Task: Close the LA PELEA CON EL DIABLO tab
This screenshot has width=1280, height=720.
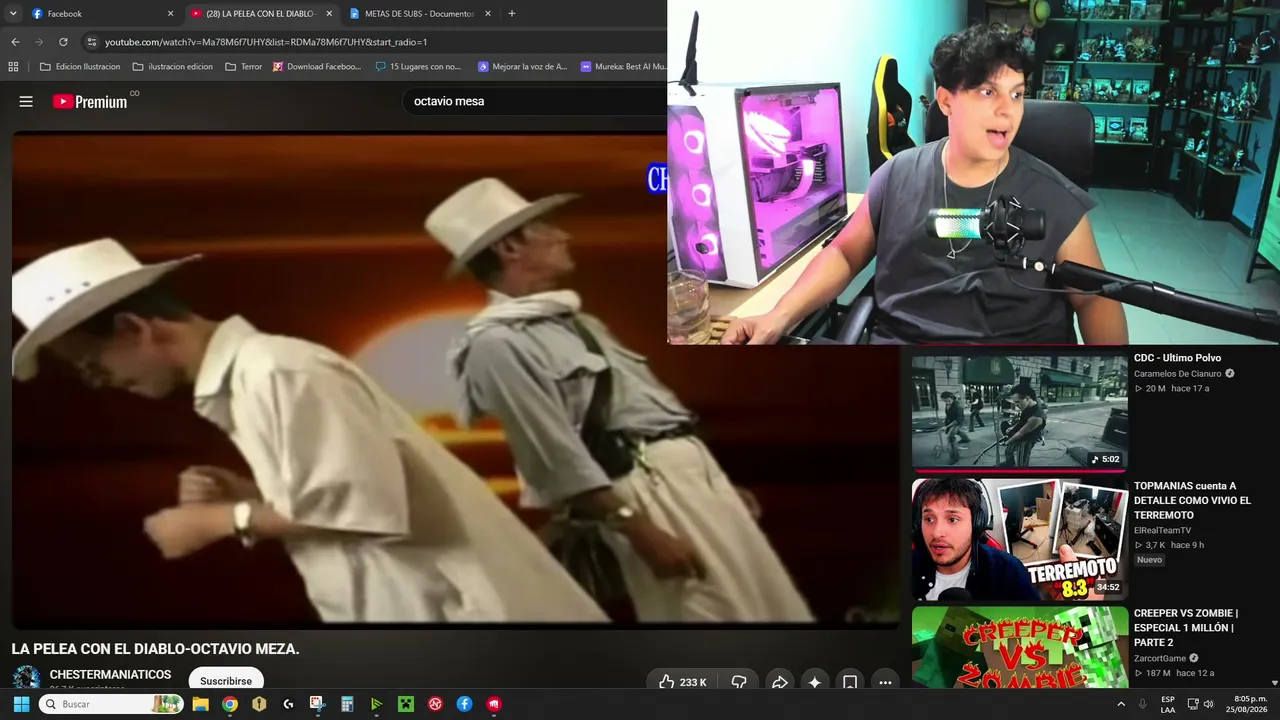Action: (x=329, y=14)
